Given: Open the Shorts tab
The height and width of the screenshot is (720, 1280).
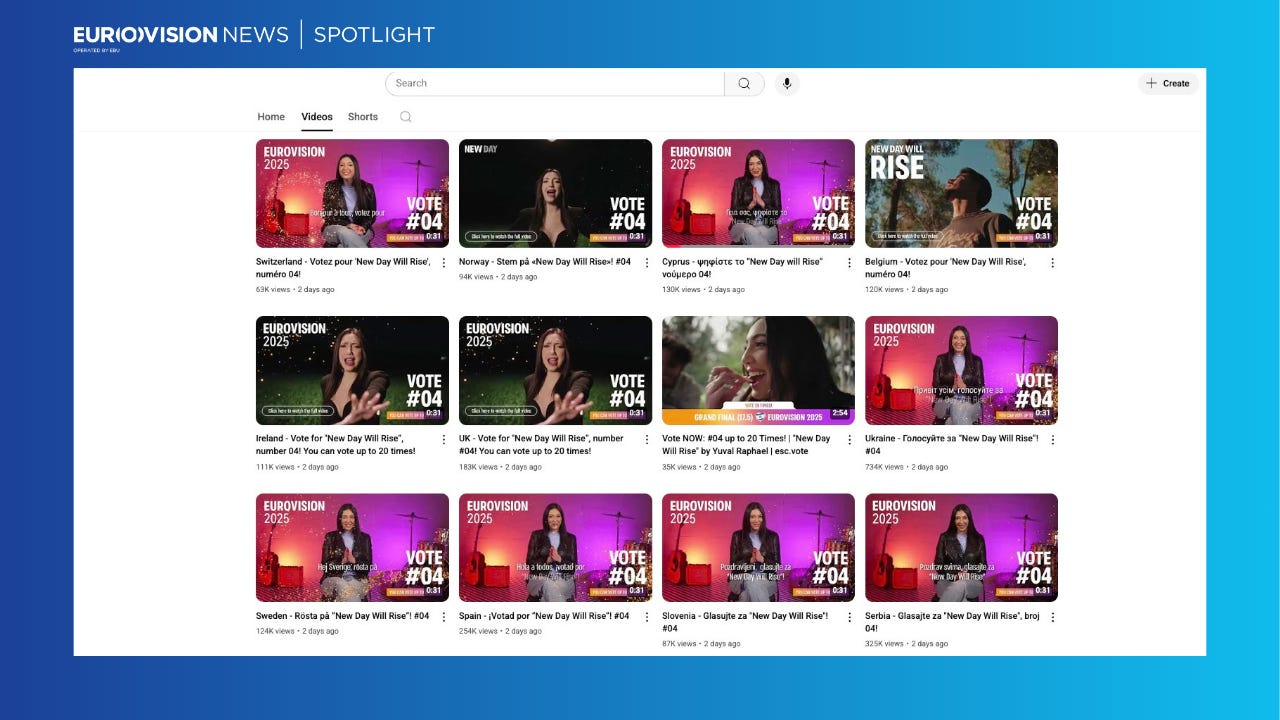Looking at the screenshot, I should point(363,117).
